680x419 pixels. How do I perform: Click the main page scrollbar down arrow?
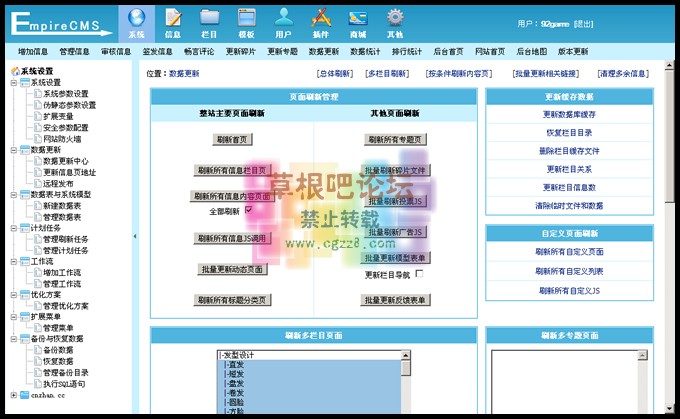click(669, 408)
